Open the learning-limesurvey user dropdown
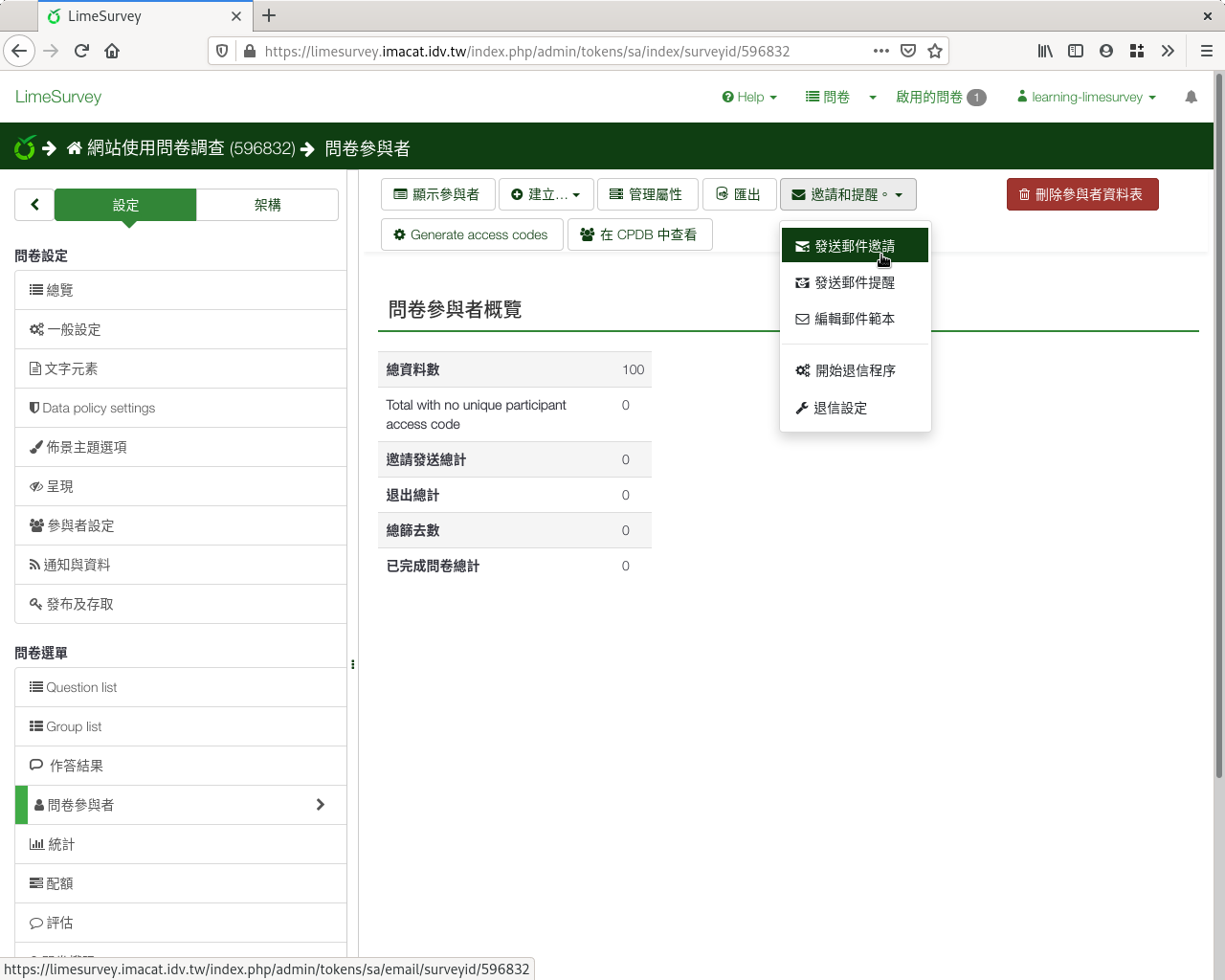This screenshot has height=980, width=1225. coord(1086,97)
